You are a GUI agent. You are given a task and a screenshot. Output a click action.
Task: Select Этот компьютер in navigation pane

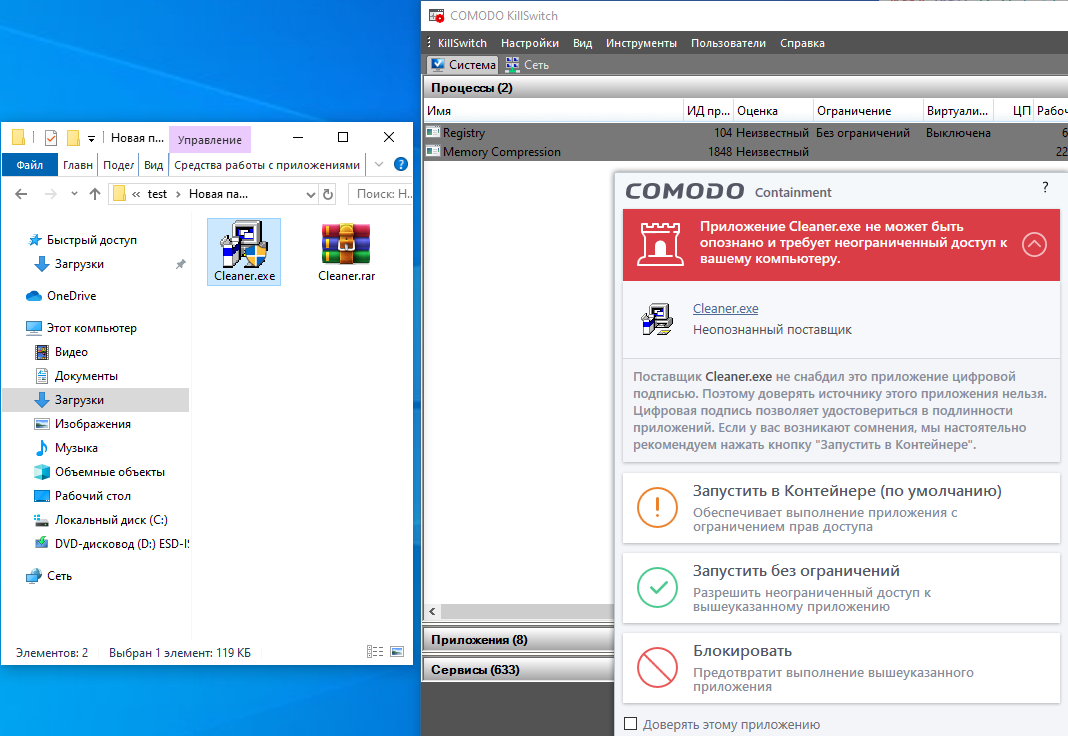(x=91, y=327)
